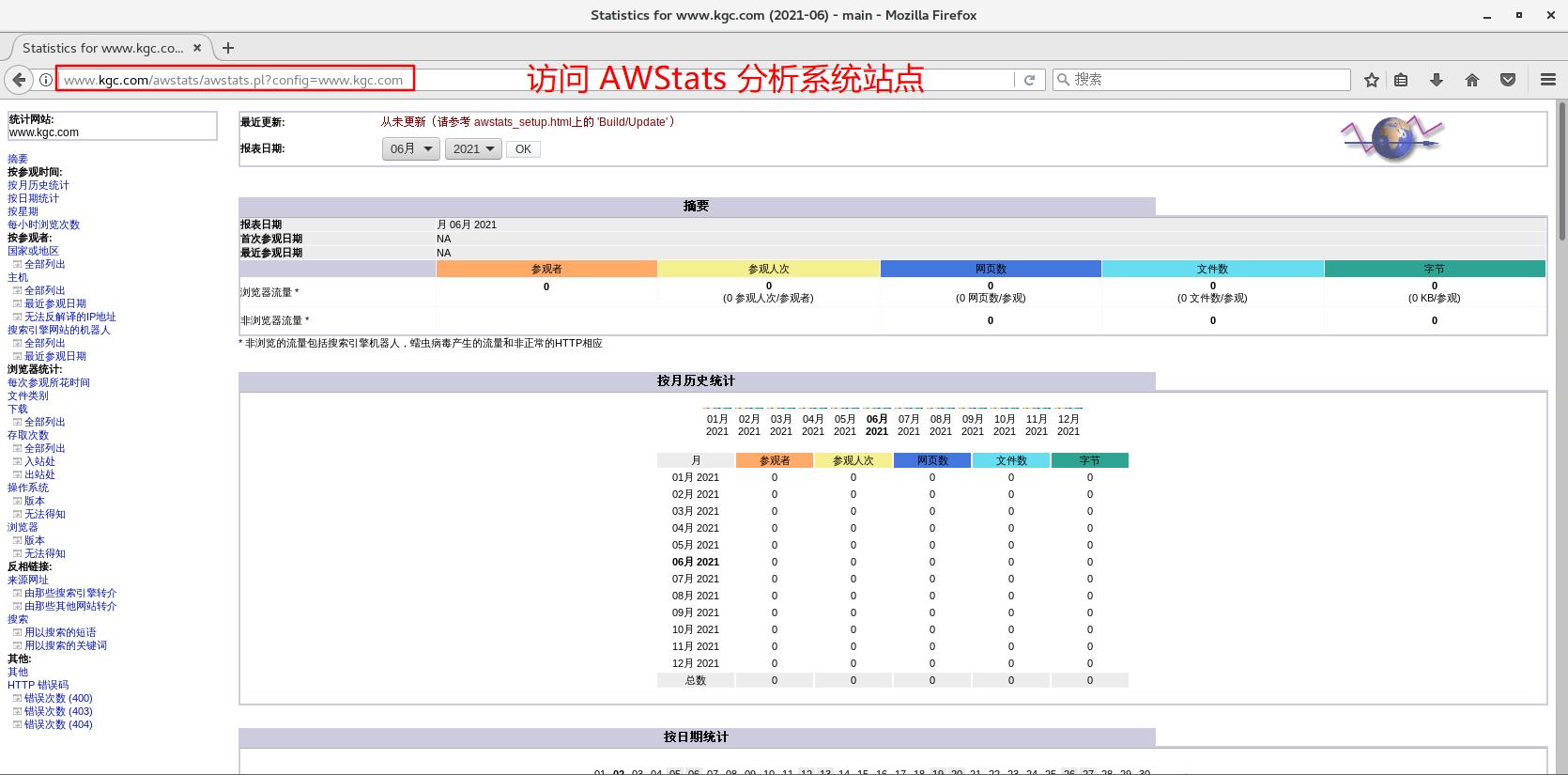1568x775 pixels.
Task: Open the Firefox hamburger menu
Action: pyautogui.click(x=1548, y=80)
